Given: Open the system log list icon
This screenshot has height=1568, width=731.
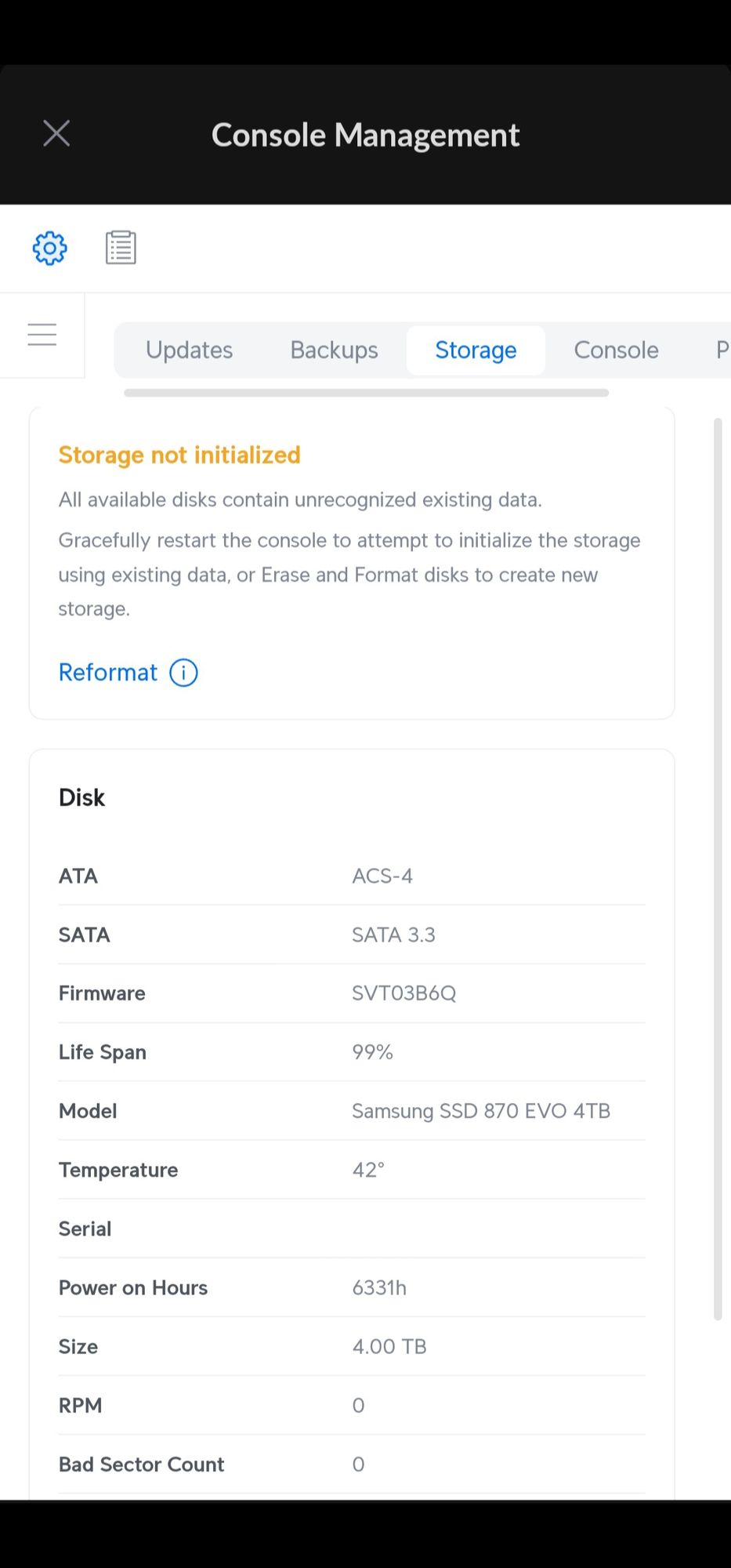Looking at the screenshot, I should pyautogui.click(x=121, y=248).
